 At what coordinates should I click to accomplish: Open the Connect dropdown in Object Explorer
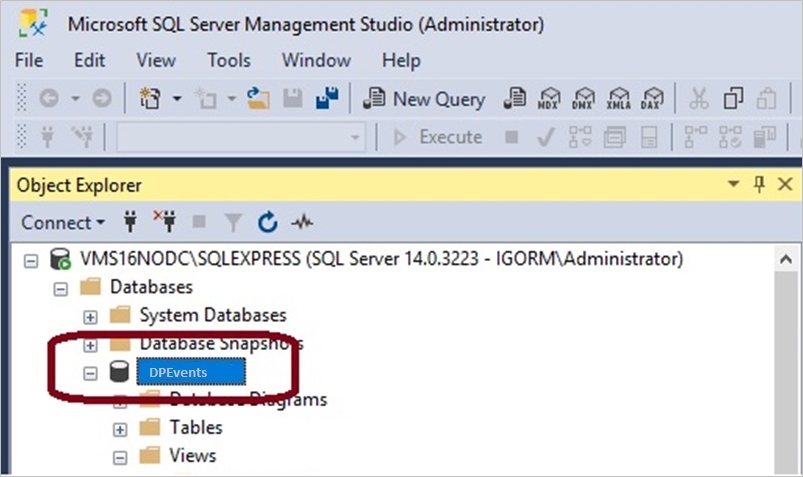click(x=63, y=222)
